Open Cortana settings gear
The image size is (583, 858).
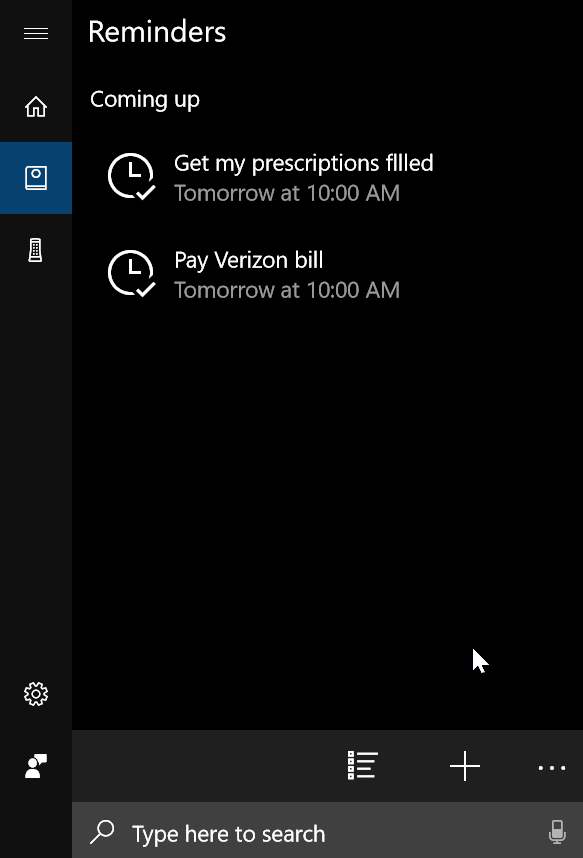click(x=36, y=694)
